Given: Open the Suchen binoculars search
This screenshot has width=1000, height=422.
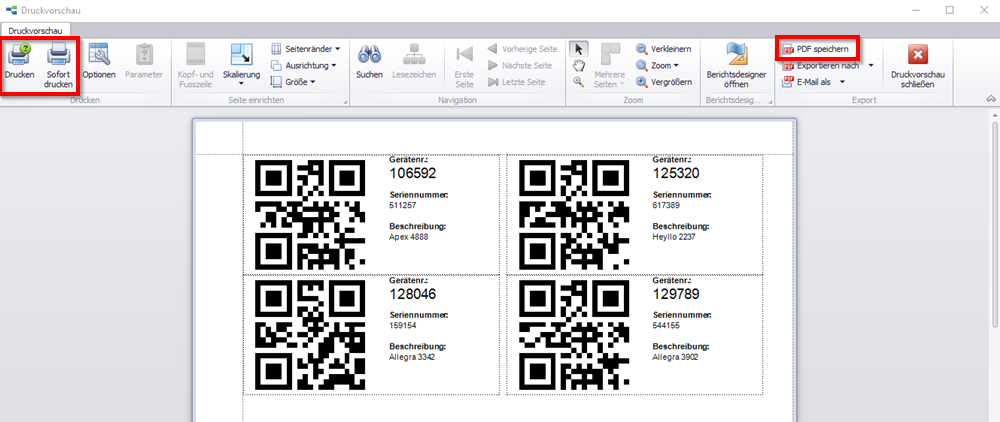Looking at the screenshot, I should [x=369, y=58].
